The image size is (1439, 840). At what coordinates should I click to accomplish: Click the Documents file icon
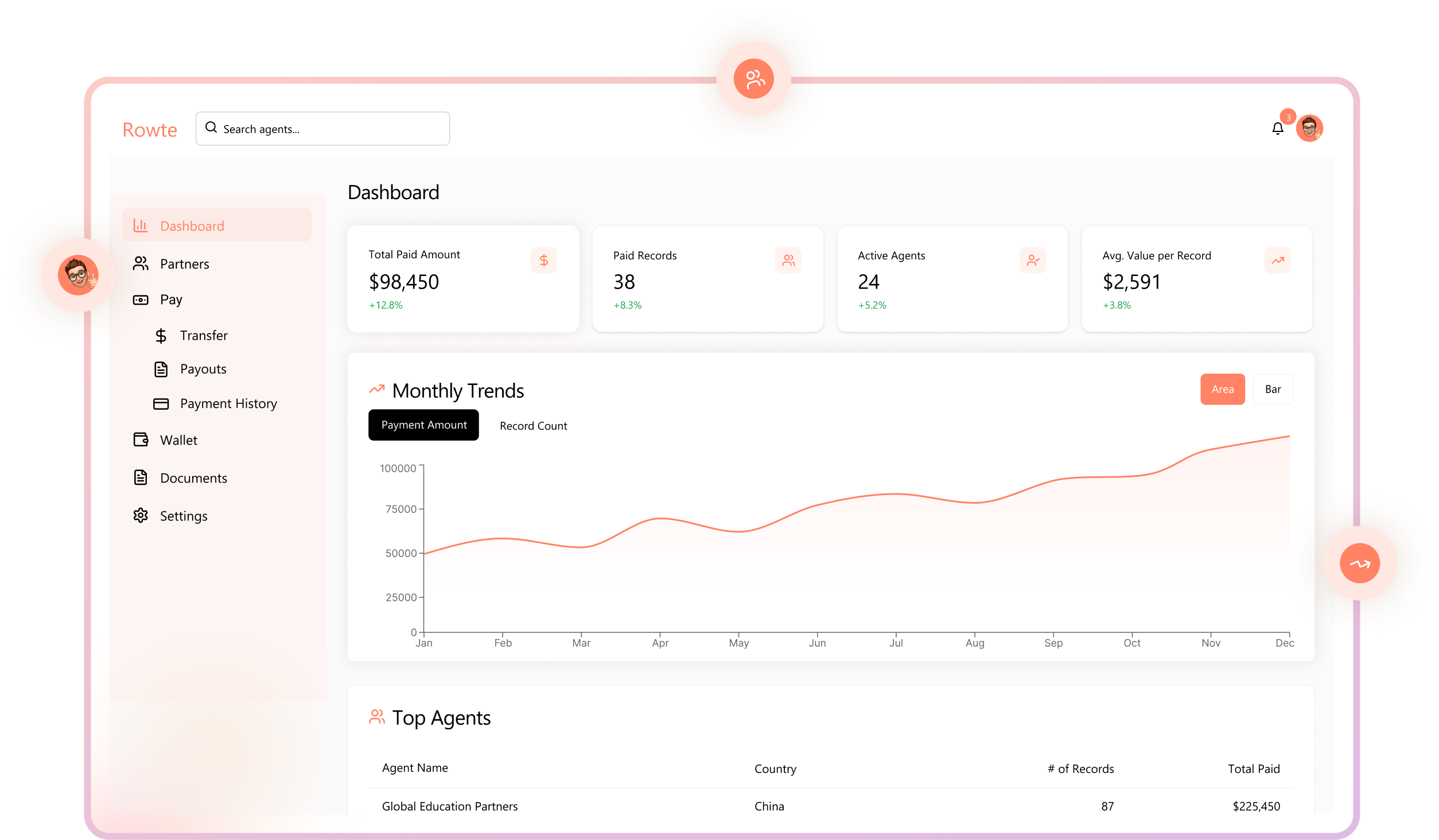141,477
